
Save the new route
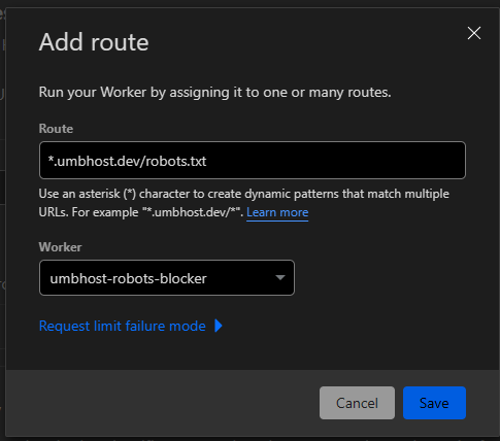pyautogui.click(x=434, y=403)
